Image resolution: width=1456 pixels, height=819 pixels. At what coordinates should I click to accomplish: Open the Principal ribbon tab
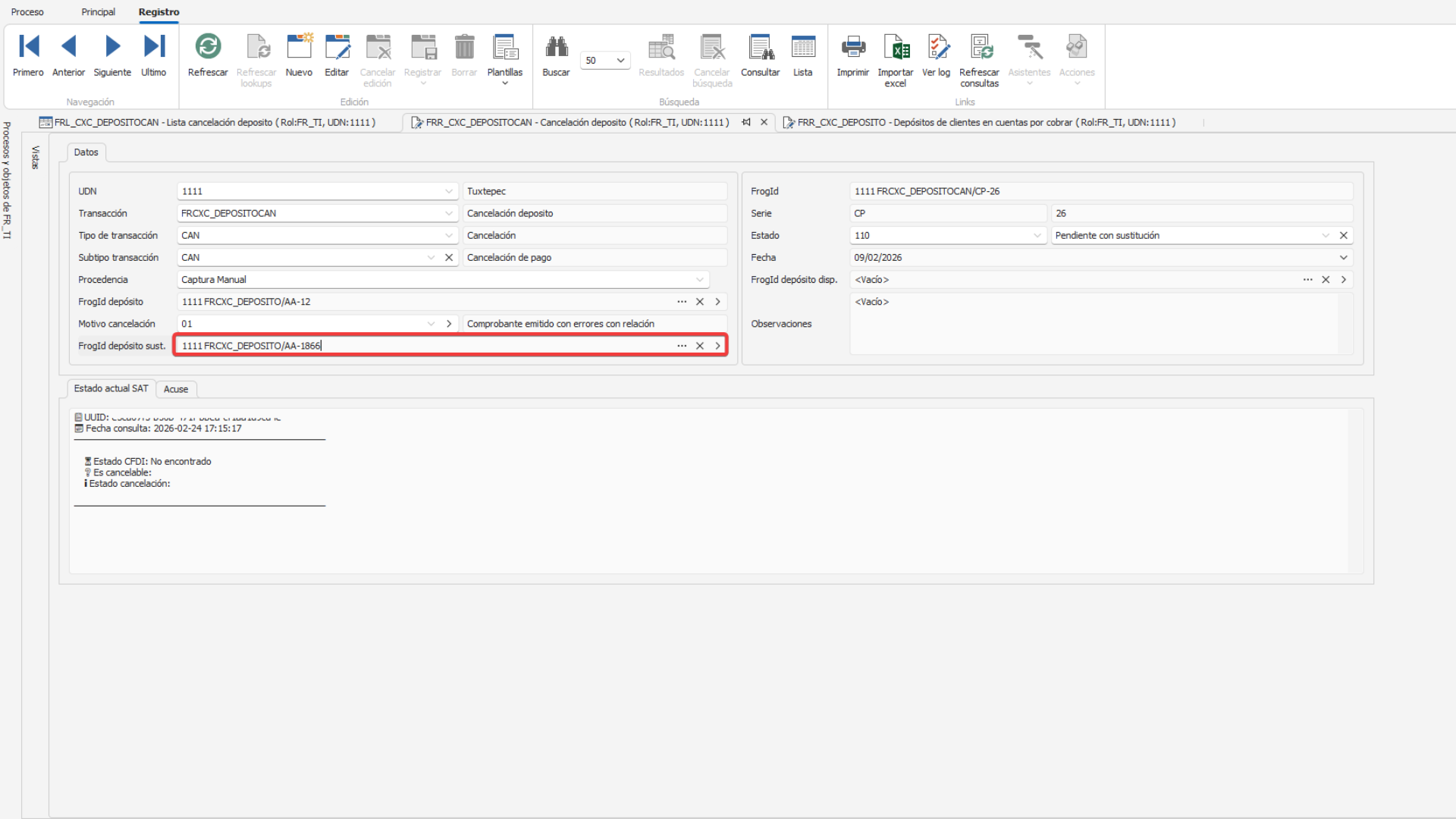click(x=99, y=12)
